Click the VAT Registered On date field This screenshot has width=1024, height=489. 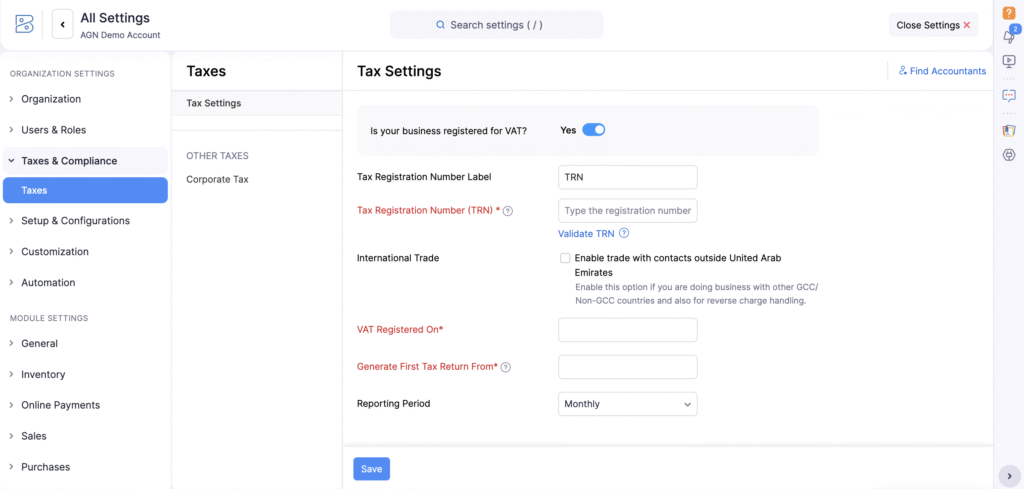(x=628, y=330)
